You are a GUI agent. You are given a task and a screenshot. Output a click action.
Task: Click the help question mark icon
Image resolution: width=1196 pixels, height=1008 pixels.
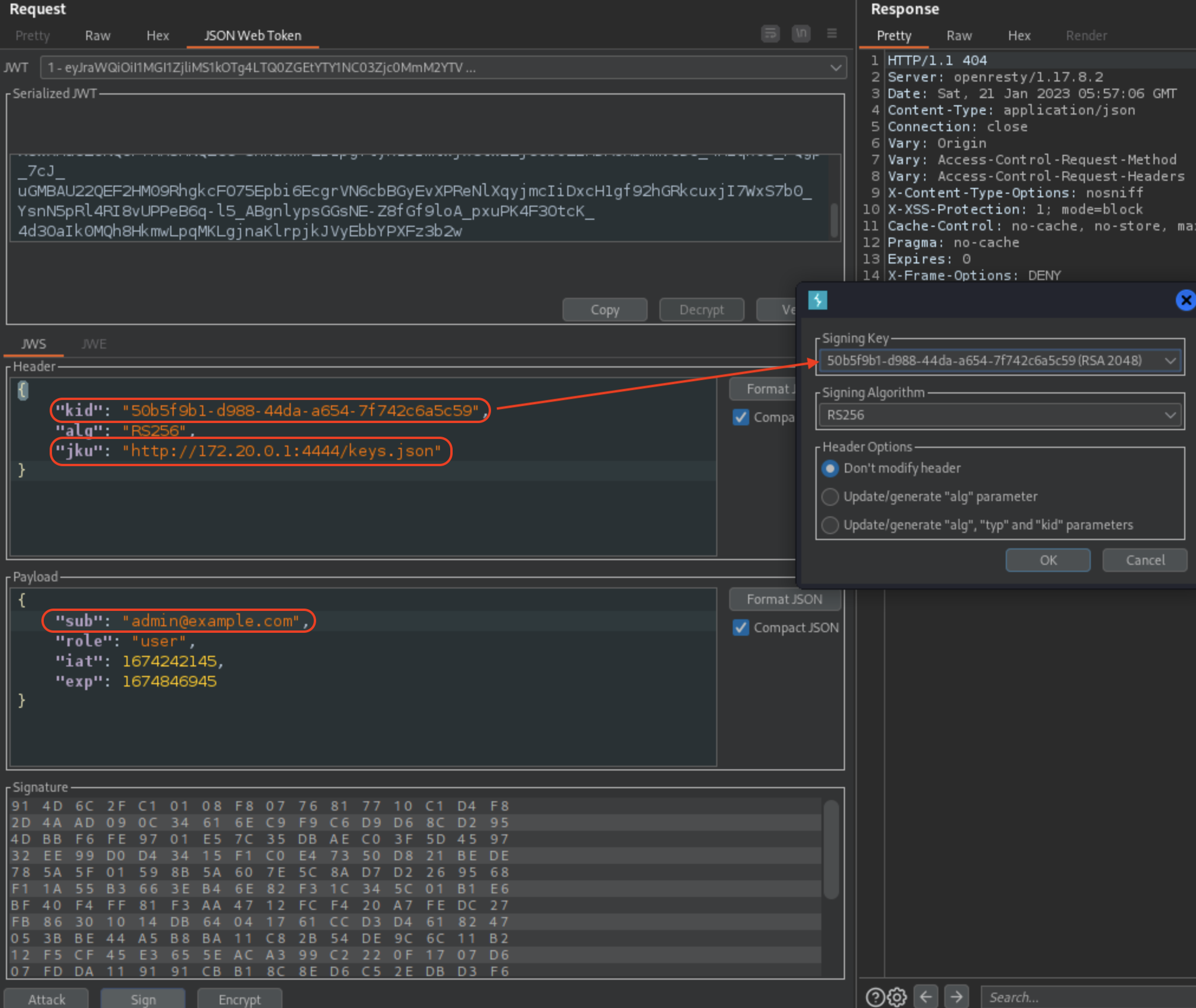coord(875,997)
